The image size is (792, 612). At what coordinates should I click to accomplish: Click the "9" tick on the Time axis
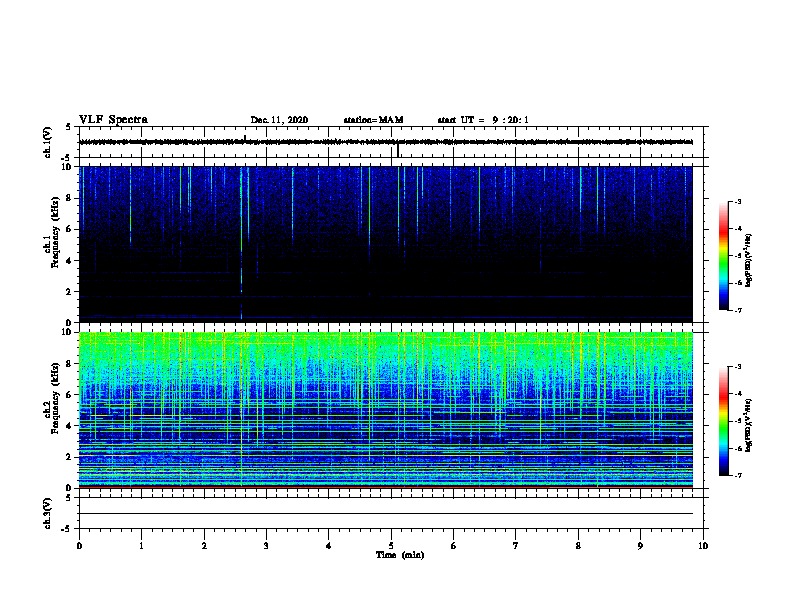(640, 546)
